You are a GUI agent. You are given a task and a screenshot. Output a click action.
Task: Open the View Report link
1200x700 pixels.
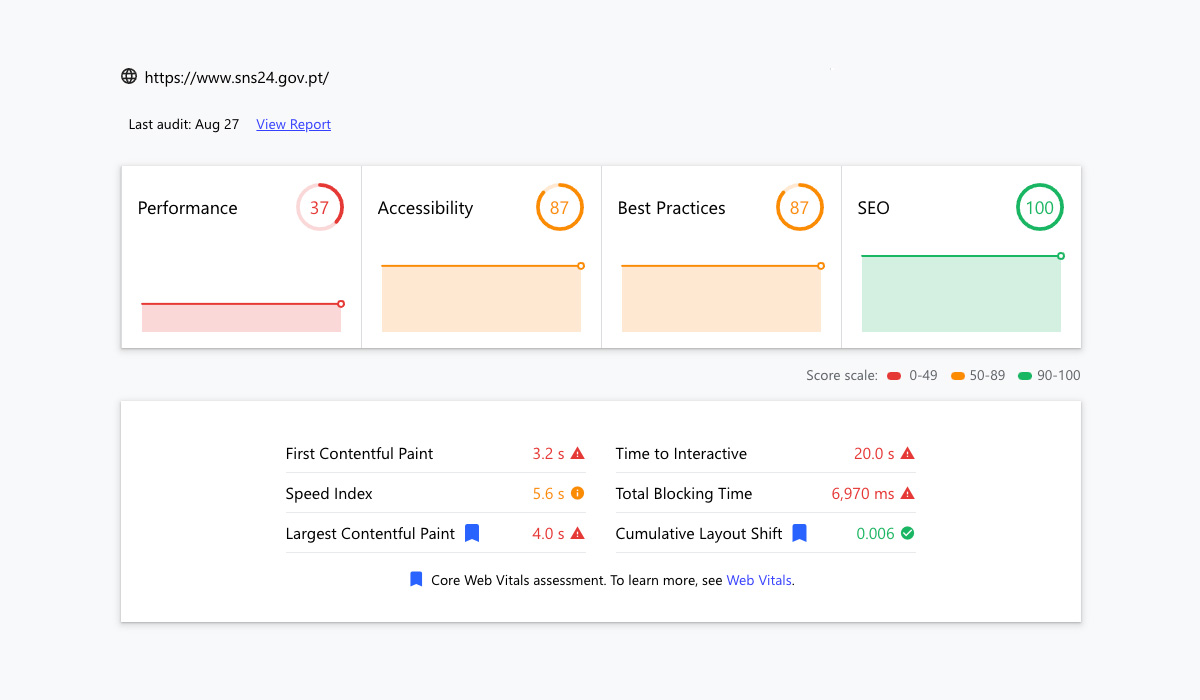pyautogui.click(x=293, y=124)
